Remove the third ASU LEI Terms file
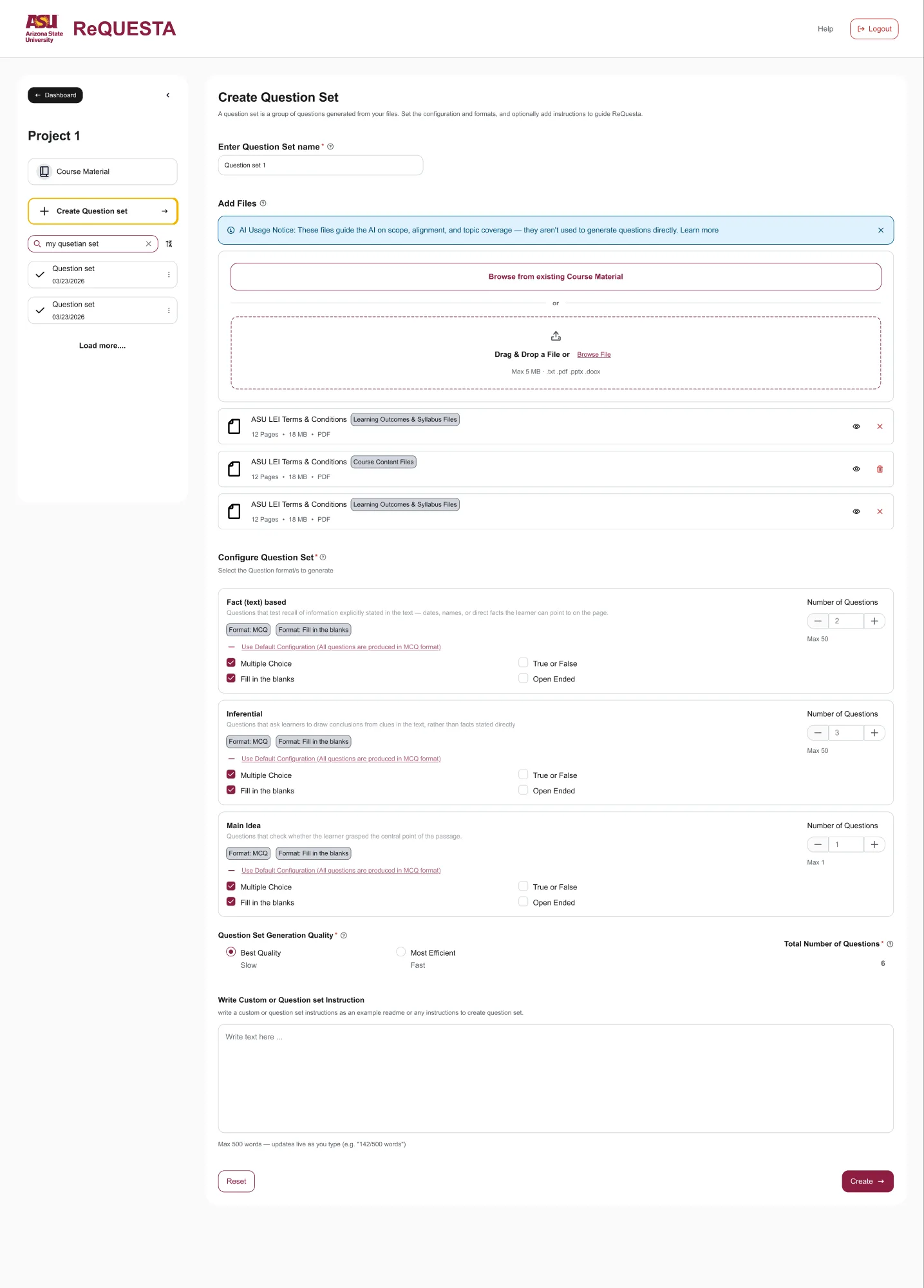The image size is (924, 1288). point(880,511)
